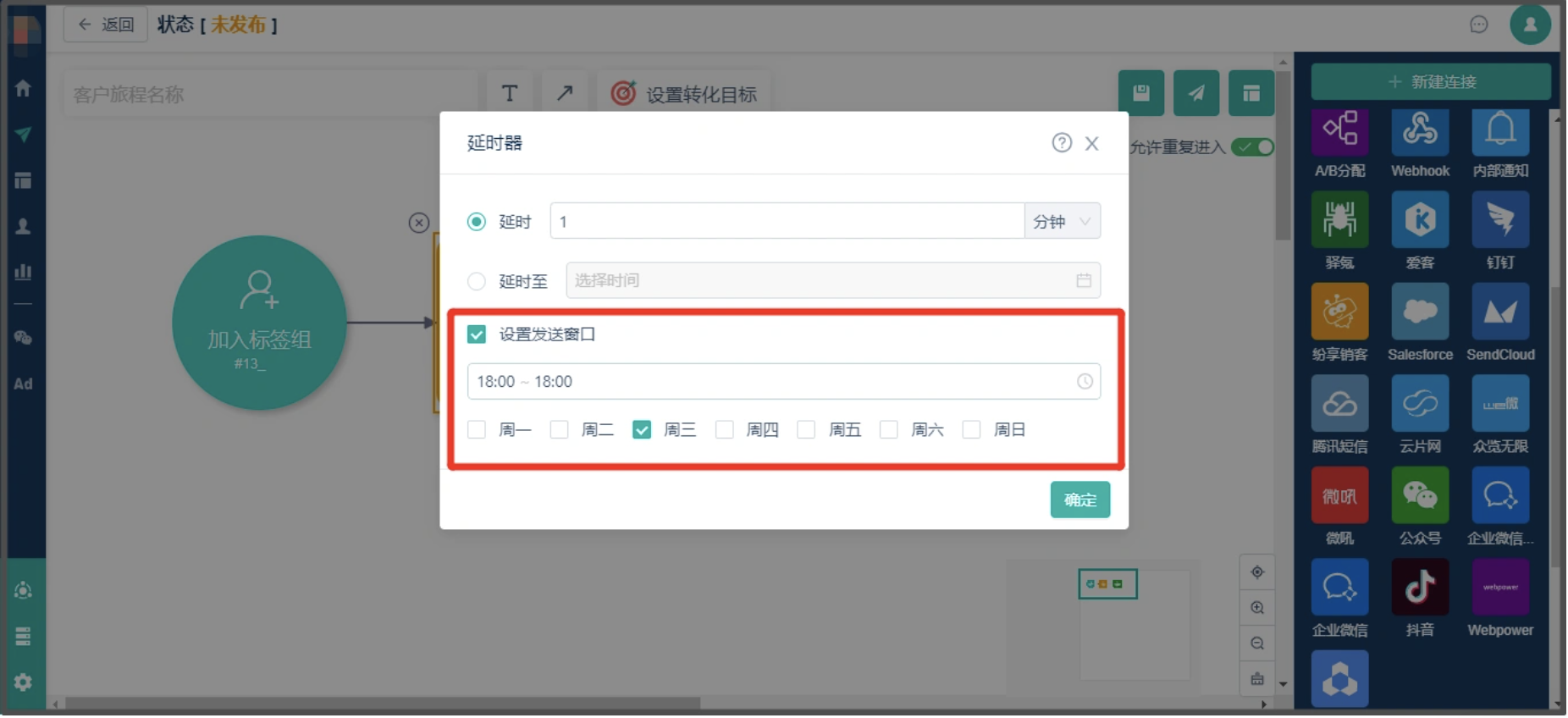Screen dimensions: 1568x718
Task: Select the 抖音 TikTok icon
Action: coord(1422,588)
